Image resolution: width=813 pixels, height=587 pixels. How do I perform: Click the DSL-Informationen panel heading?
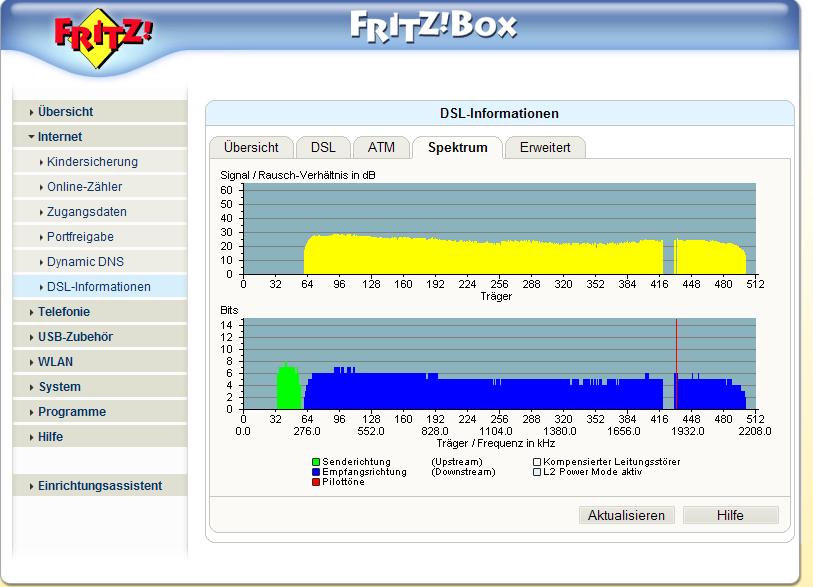tap(499, 114)
